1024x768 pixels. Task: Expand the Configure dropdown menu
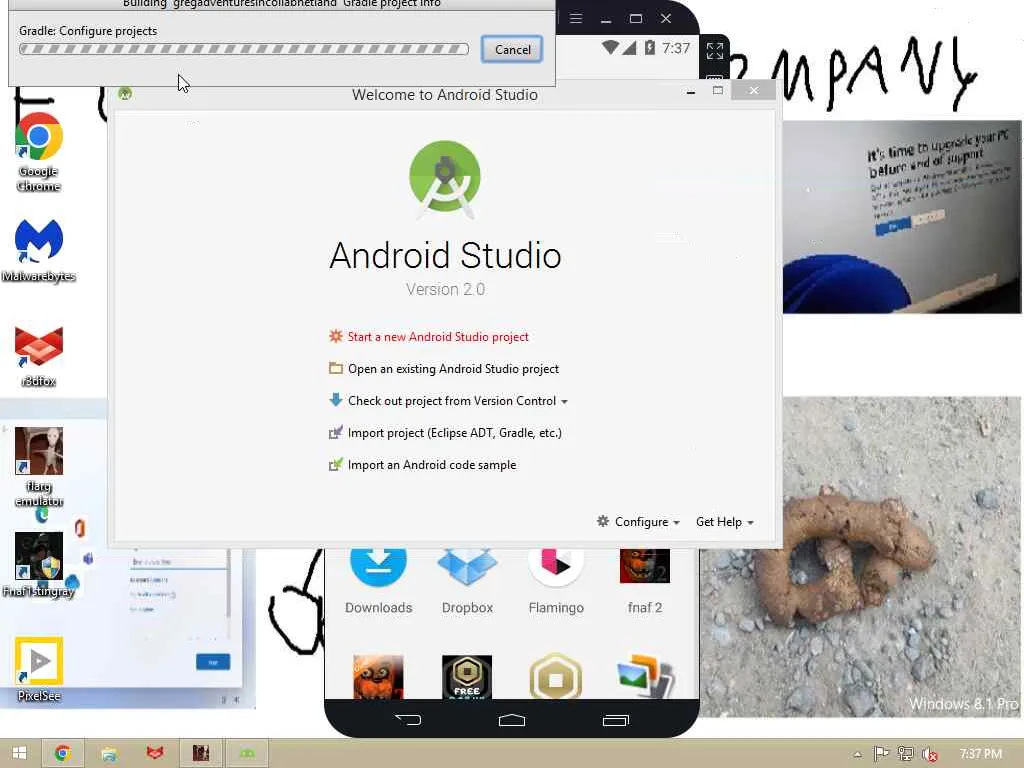(647, 522)
